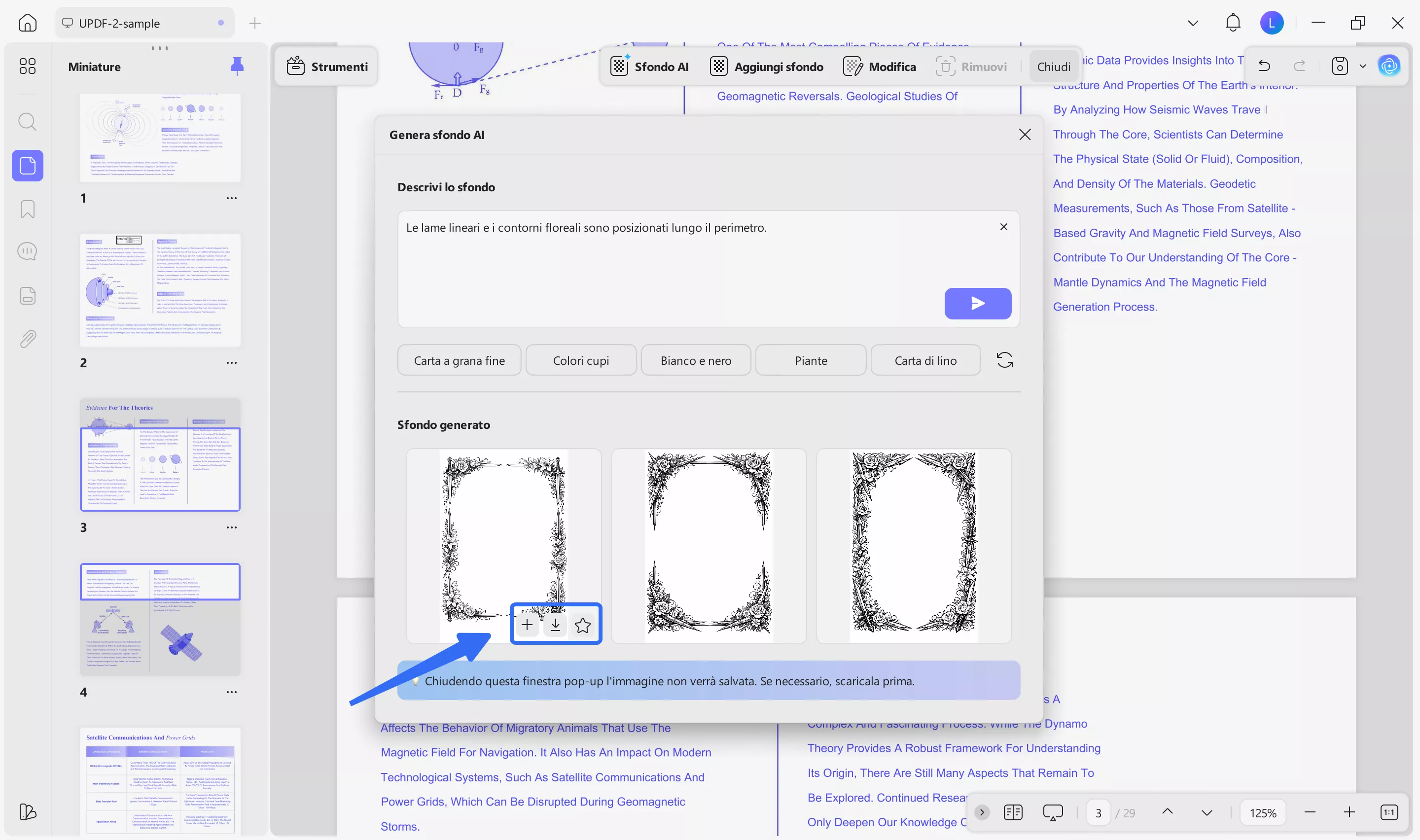This screenshot has height=840, width=1420.
Task: Open the bookmarks panel
Action: pos(27,209)
